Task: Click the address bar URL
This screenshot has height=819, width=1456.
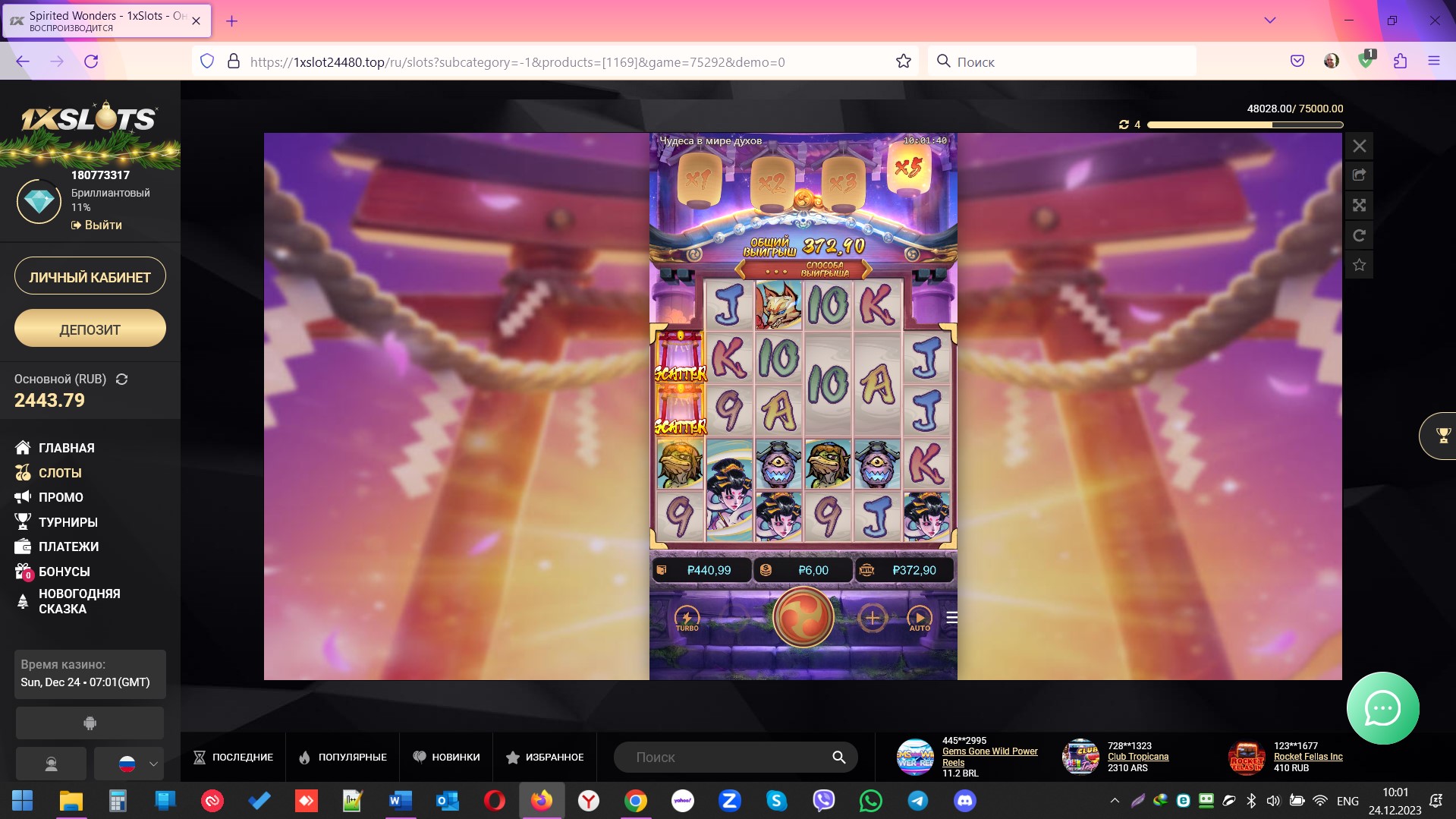Action: 517,62
